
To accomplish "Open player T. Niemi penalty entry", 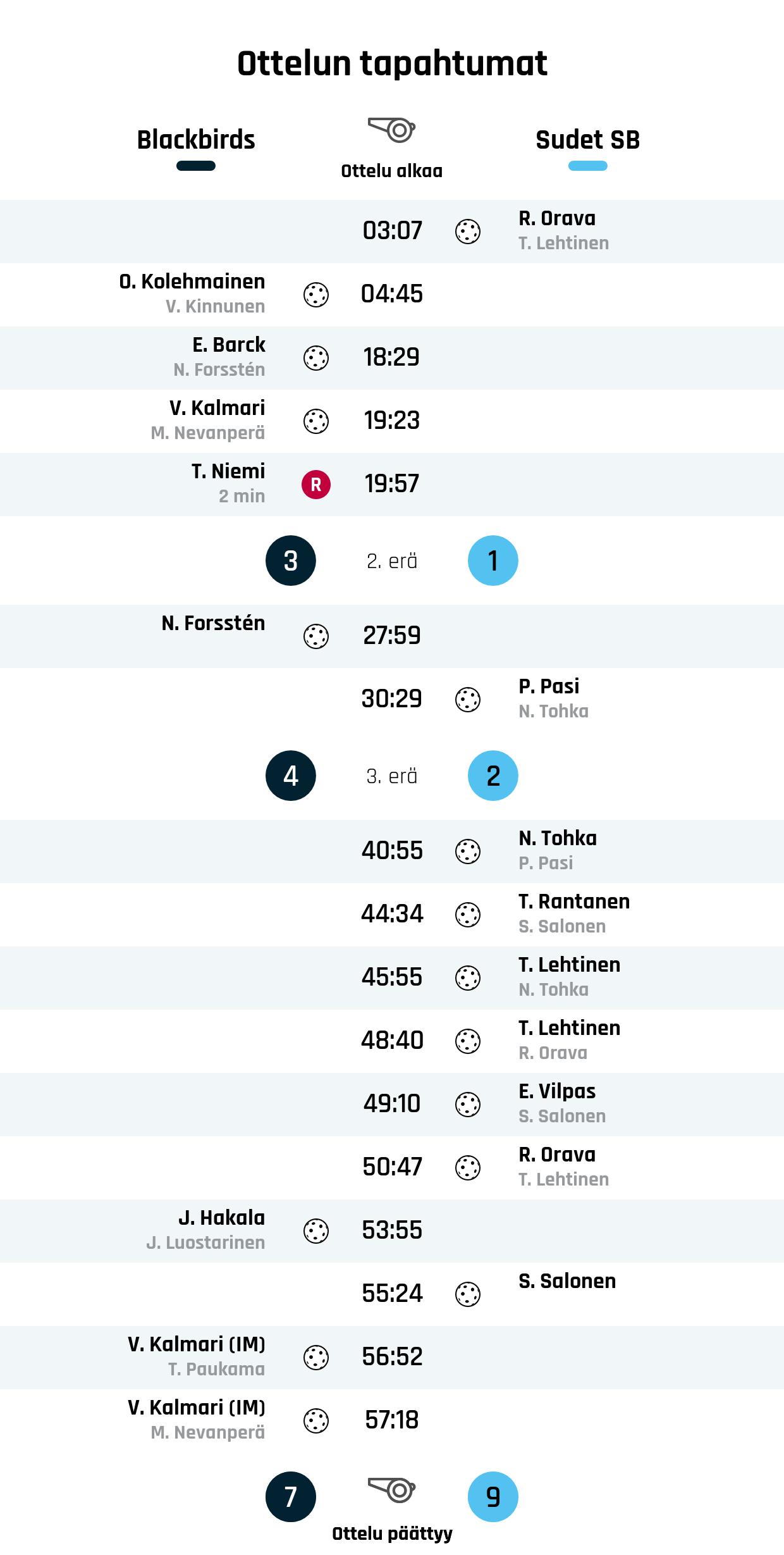I will [228, 471].
